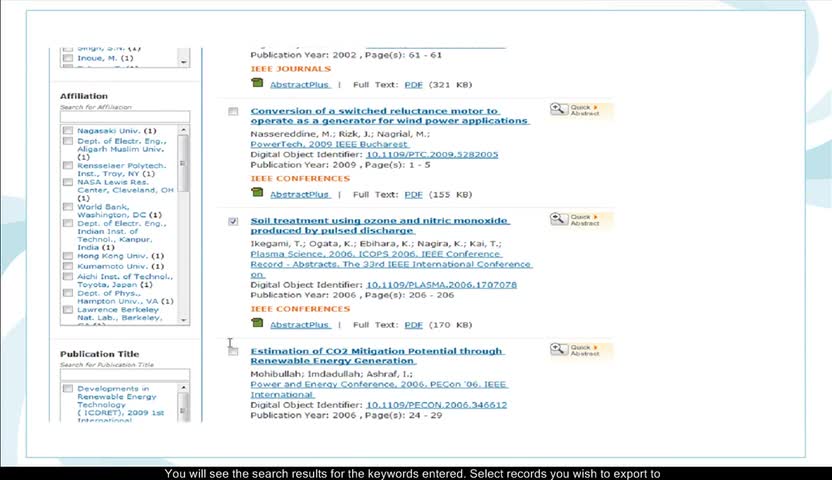Uncheck the soil treatment using ozone record
832x480 pixels.
coord(233,221)
